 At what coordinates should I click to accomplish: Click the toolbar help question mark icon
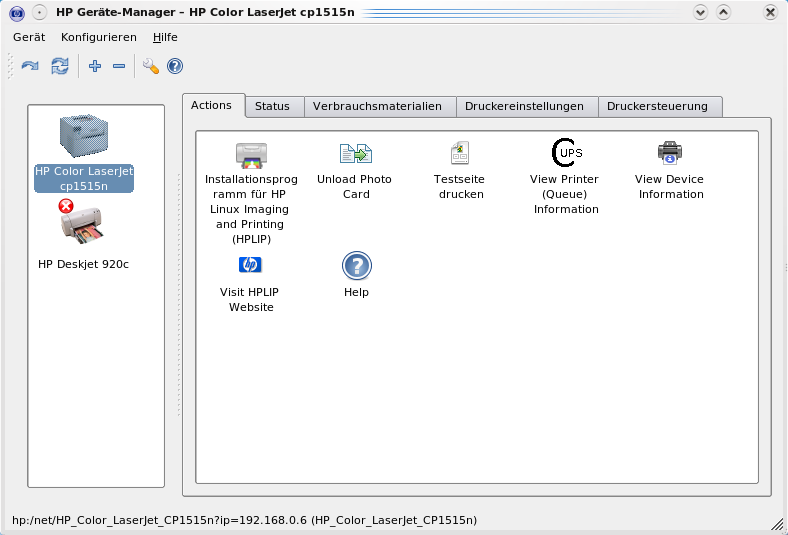[175, 66]
